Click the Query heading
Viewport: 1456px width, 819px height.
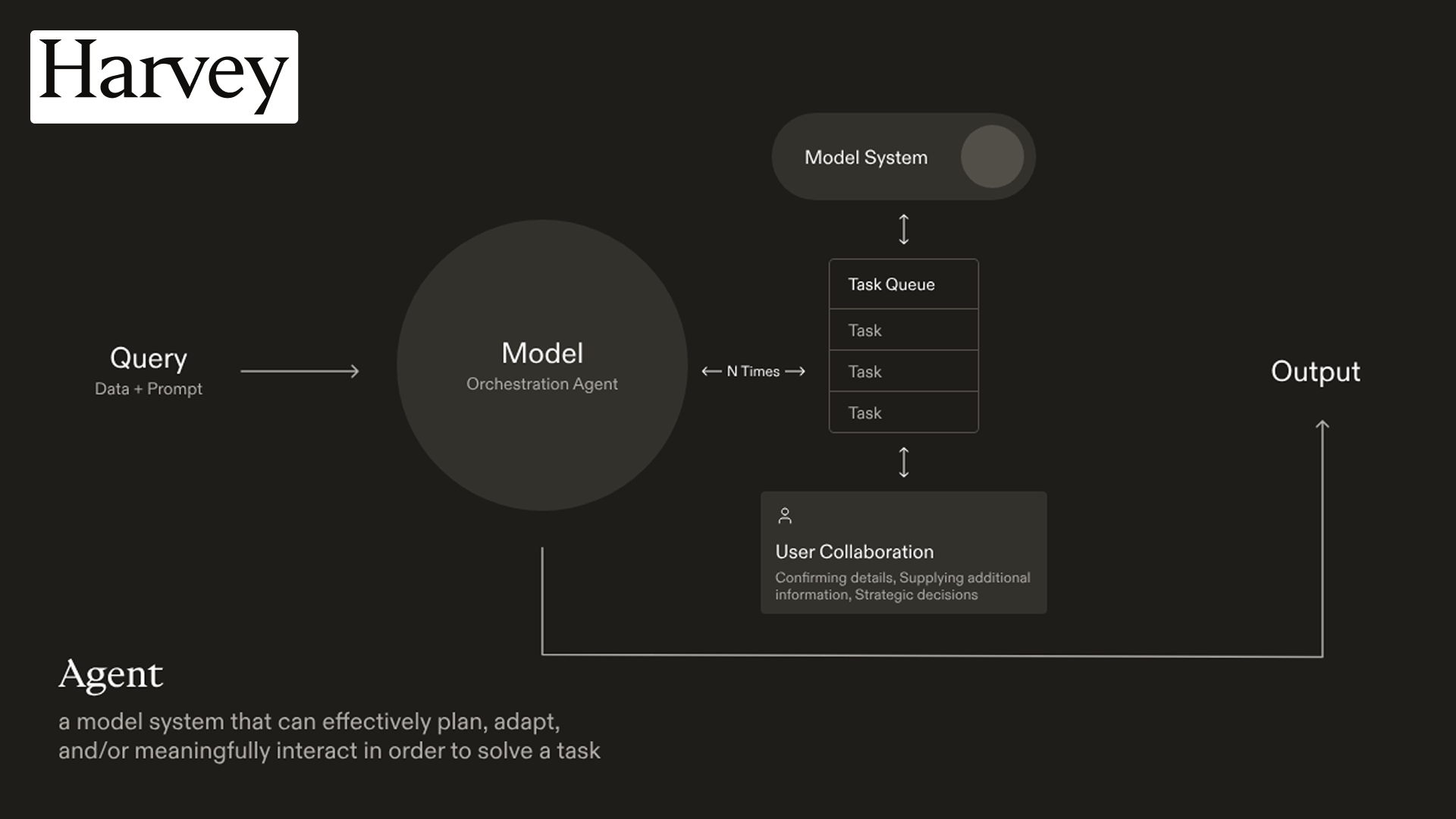click(x=149, y=358)
